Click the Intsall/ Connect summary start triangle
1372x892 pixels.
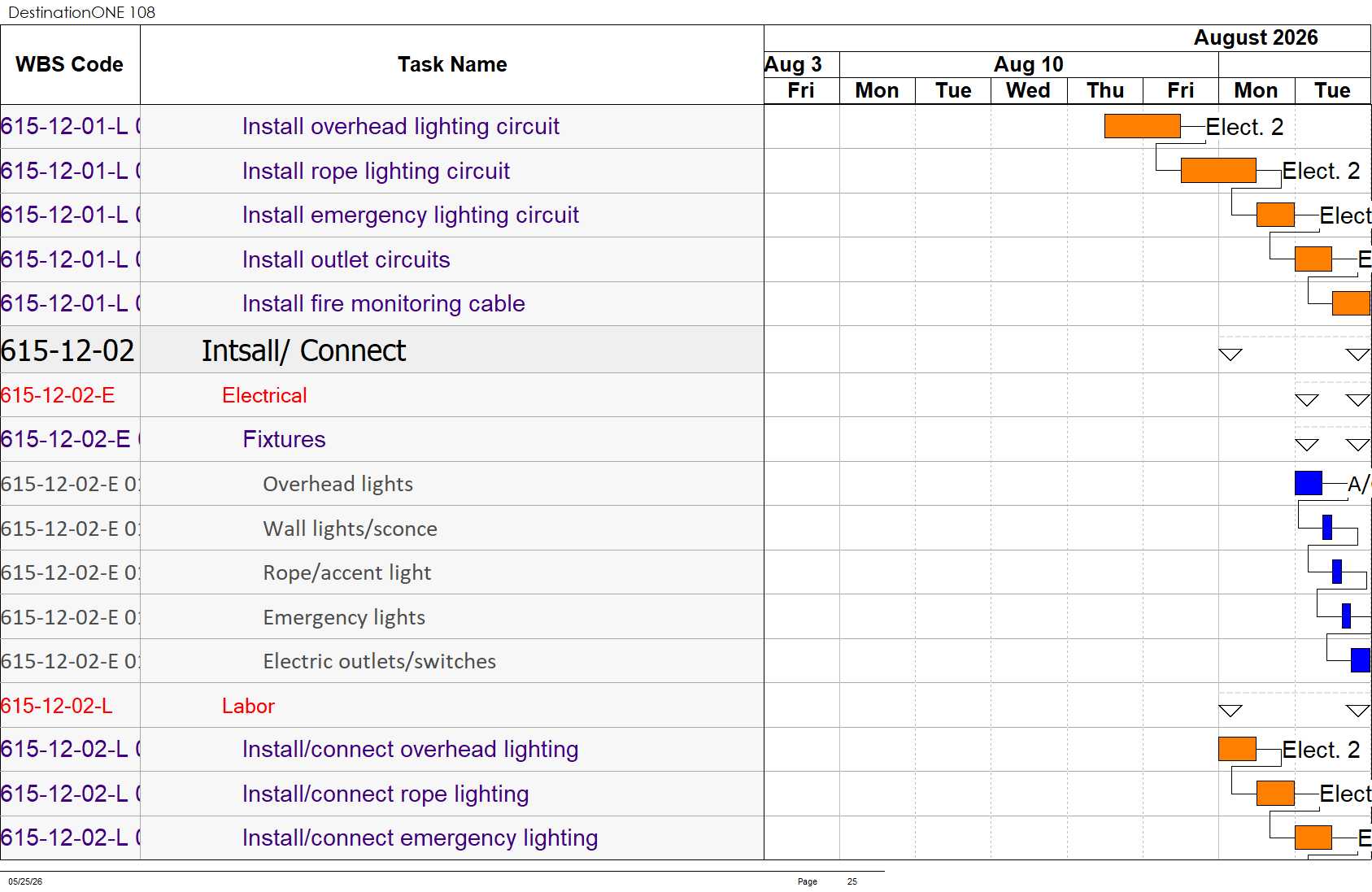(x=1230, y=355)
